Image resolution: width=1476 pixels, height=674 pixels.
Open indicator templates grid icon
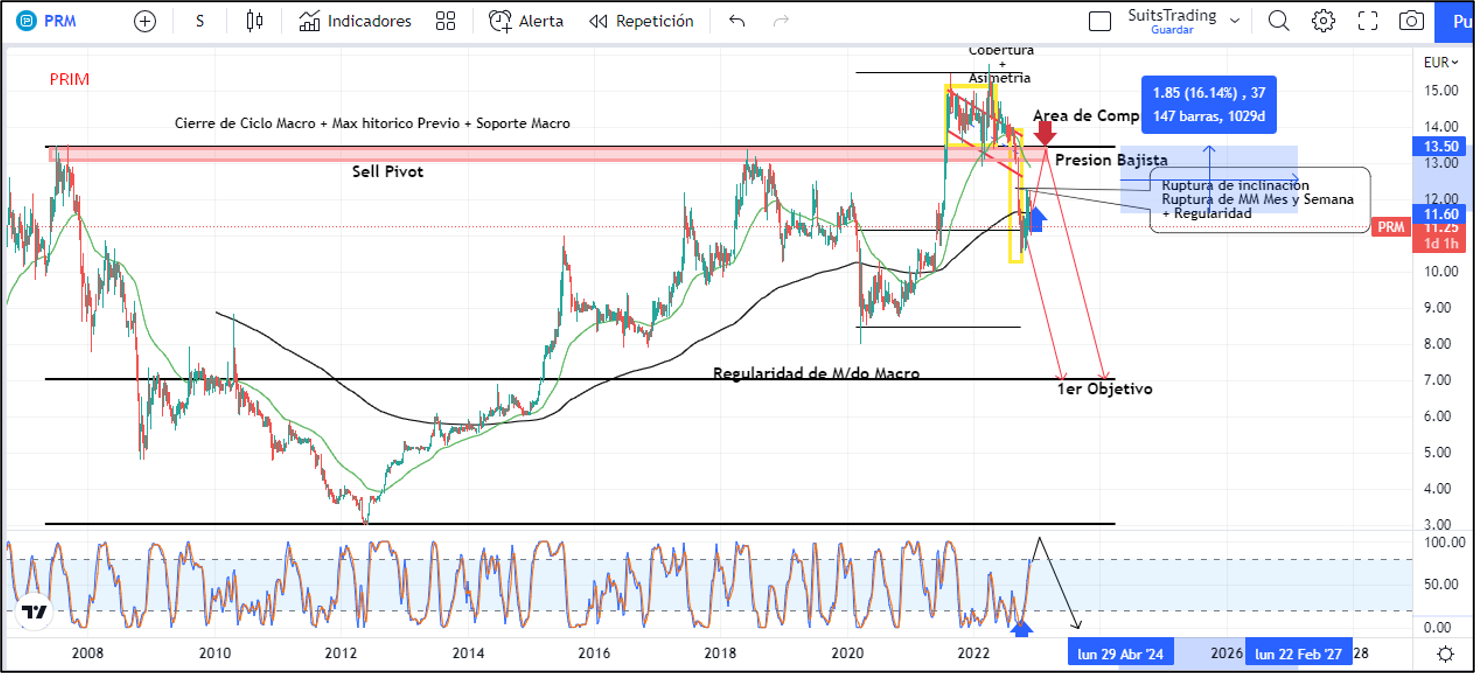point(446,21)
